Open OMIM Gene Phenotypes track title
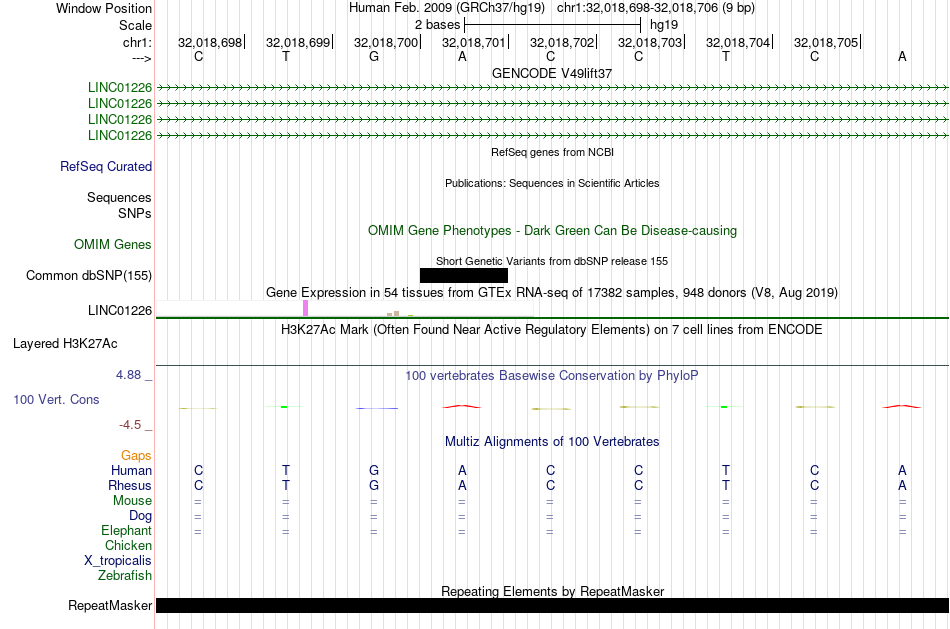 tap(552, 231)
